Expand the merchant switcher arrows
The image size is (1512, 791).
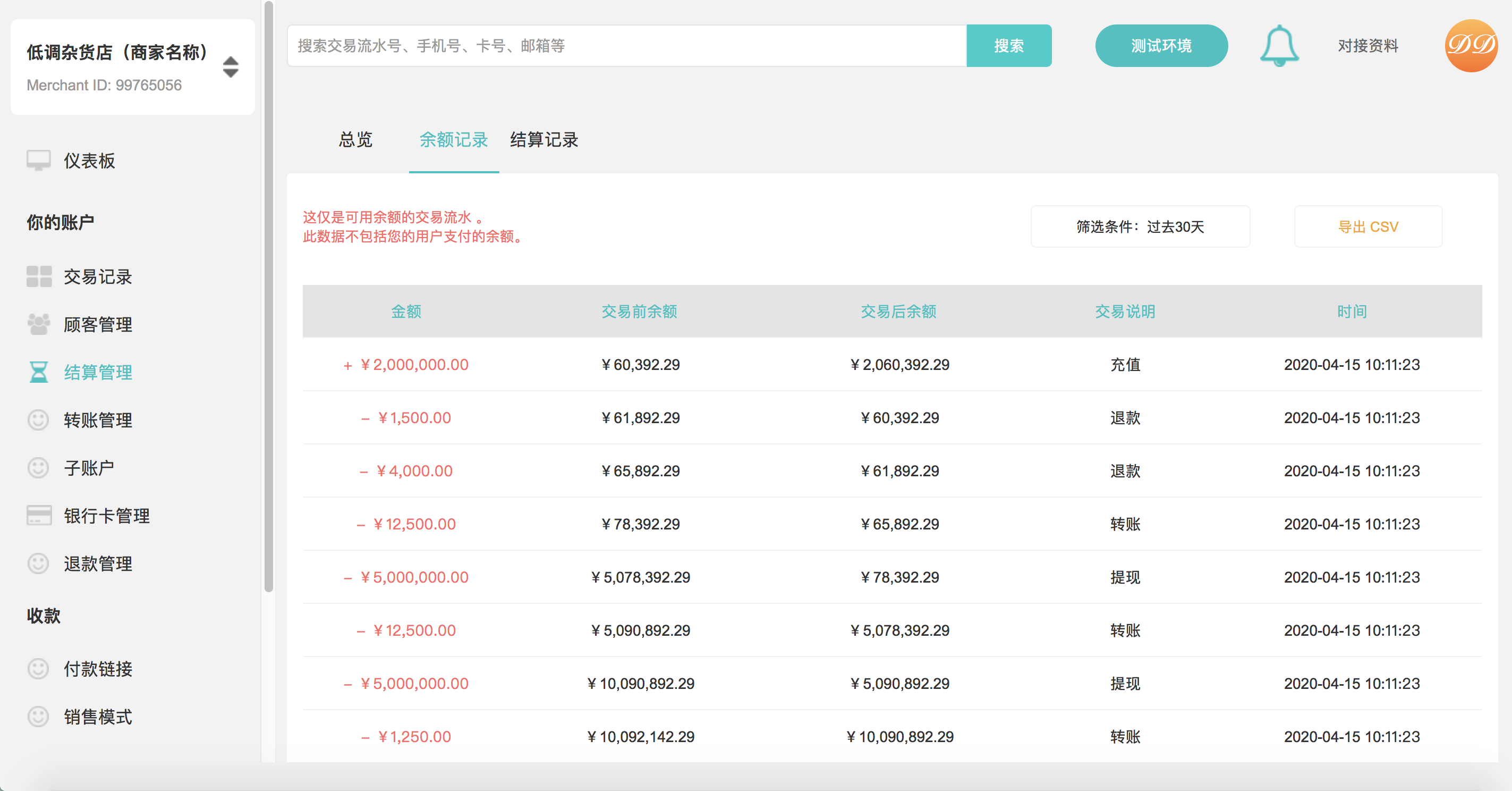point(231,67)
